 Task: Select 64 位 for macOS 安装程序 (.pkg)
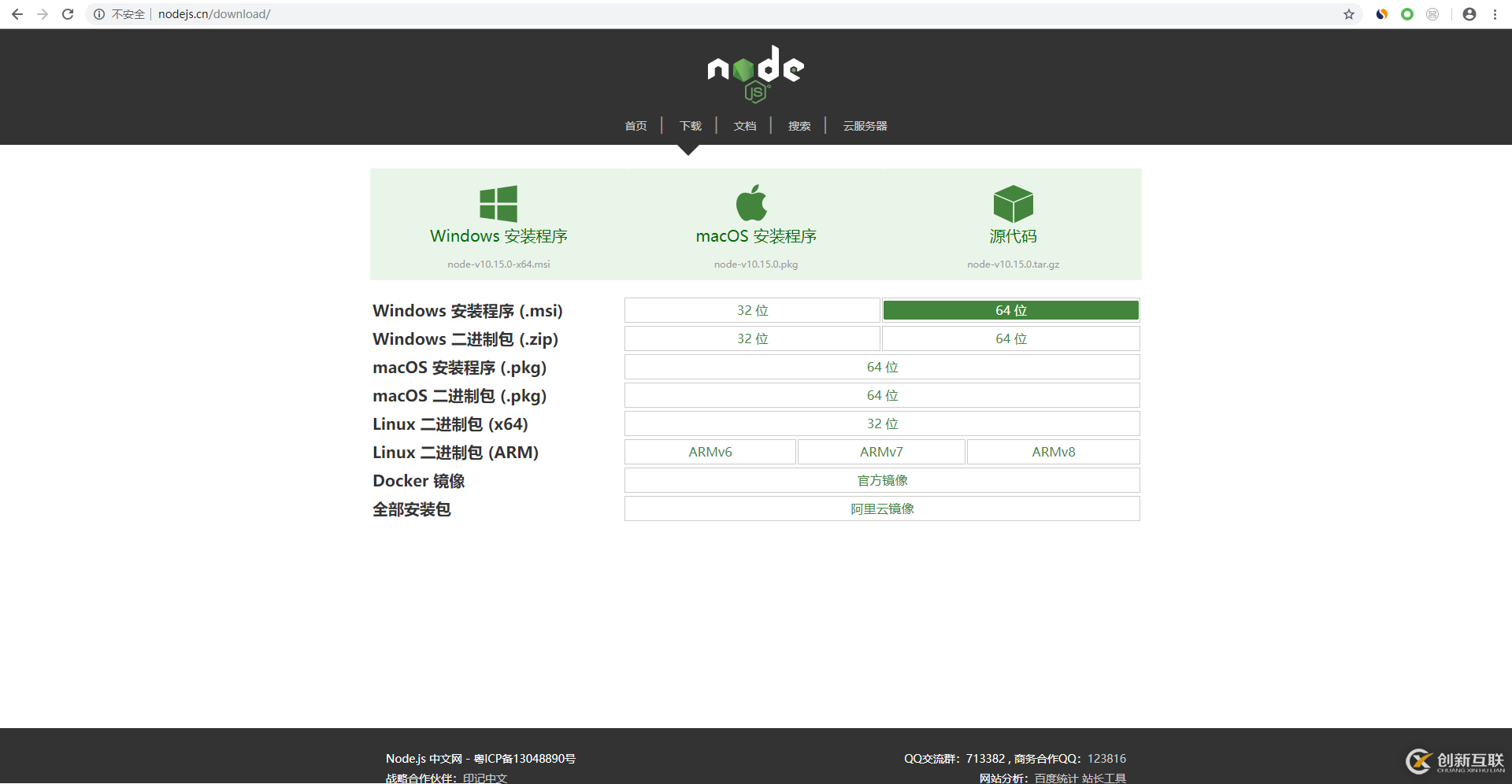point(882,367)
